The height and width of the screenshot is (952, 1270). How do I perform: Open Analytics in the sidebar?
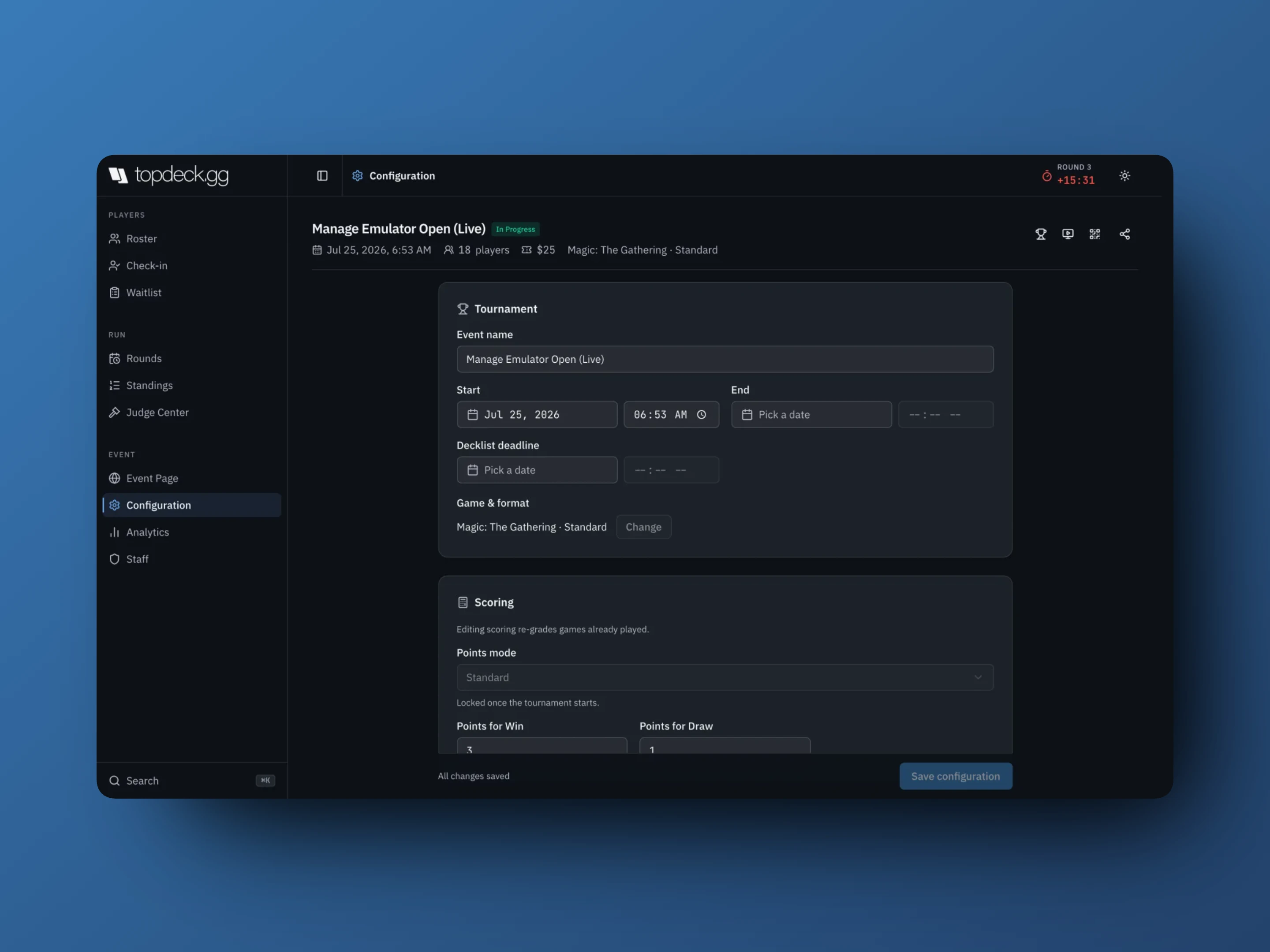click(x=192, y=532)
